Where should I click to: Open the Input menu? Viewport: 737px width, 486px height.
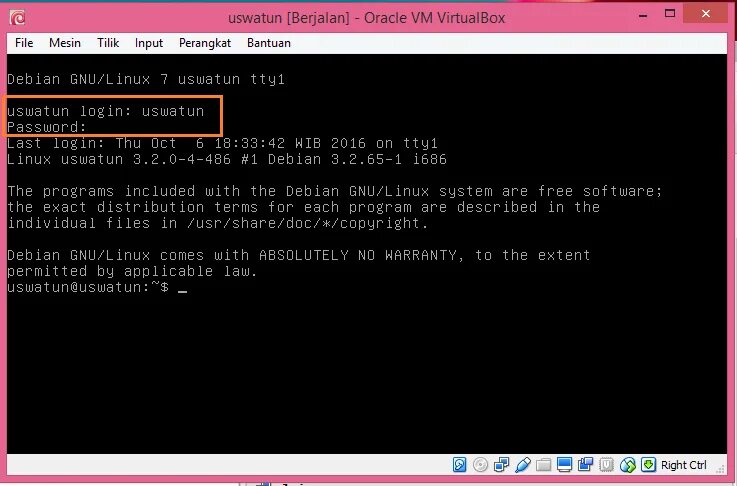[x=149, y=43]
